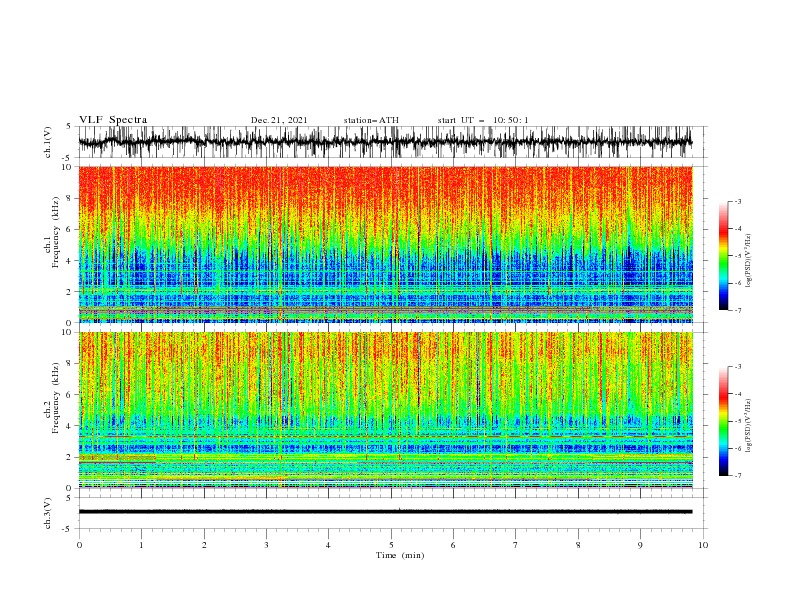The image size is (792, 612).
Task: Click the '-7' tick on ch.2 colorbar
Action: [737, 476]
